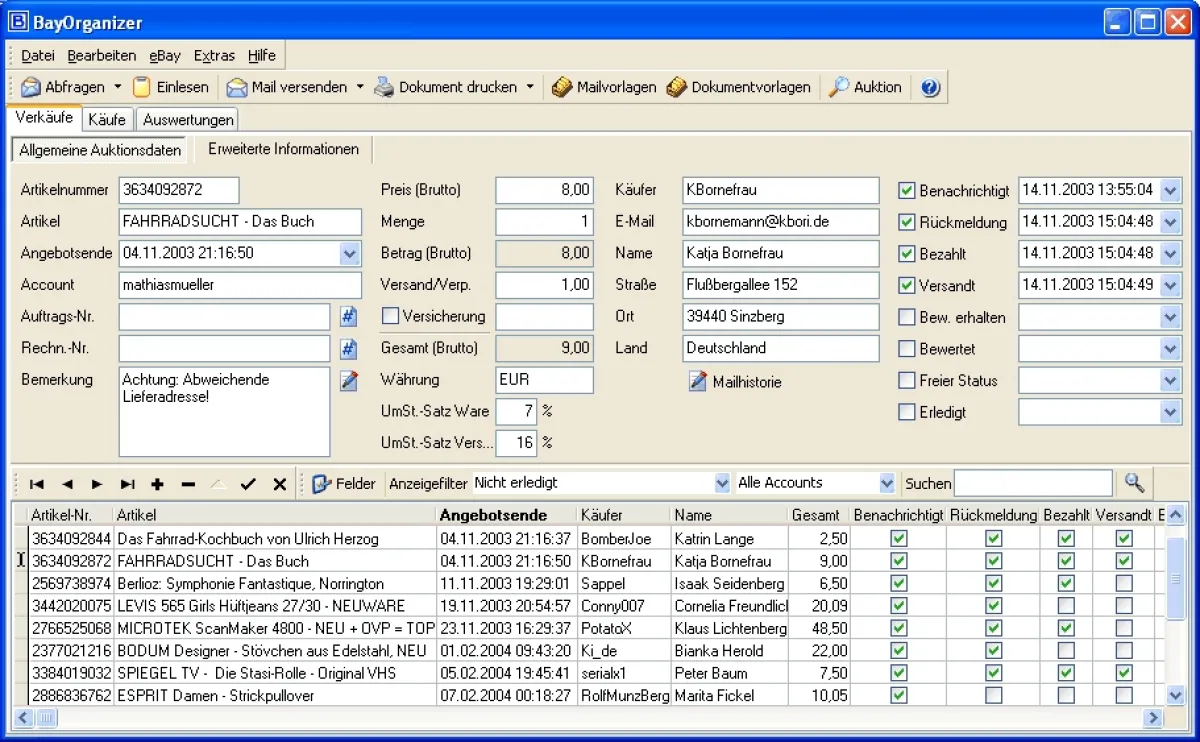Viewport: 1200px width, 742px height.
Task: Click the blue help question mark icon
Action: pyautogui.click(x=930, y=87)
